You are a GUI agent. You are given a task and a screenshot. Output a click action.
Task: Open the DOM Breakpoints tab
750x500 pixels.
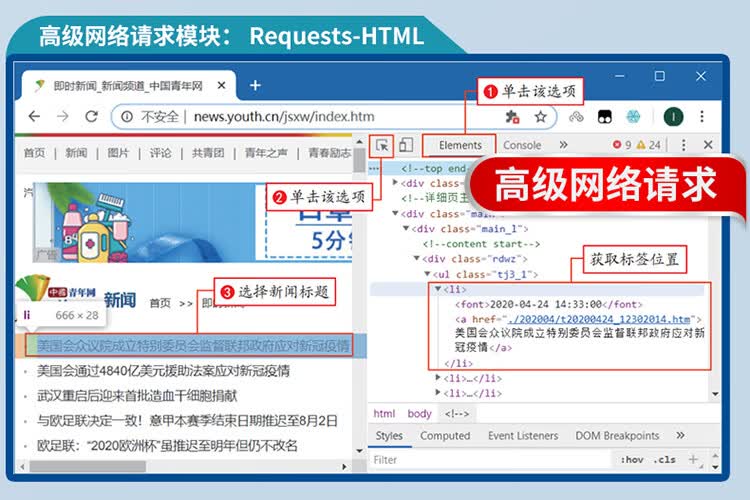coord(617,436)
